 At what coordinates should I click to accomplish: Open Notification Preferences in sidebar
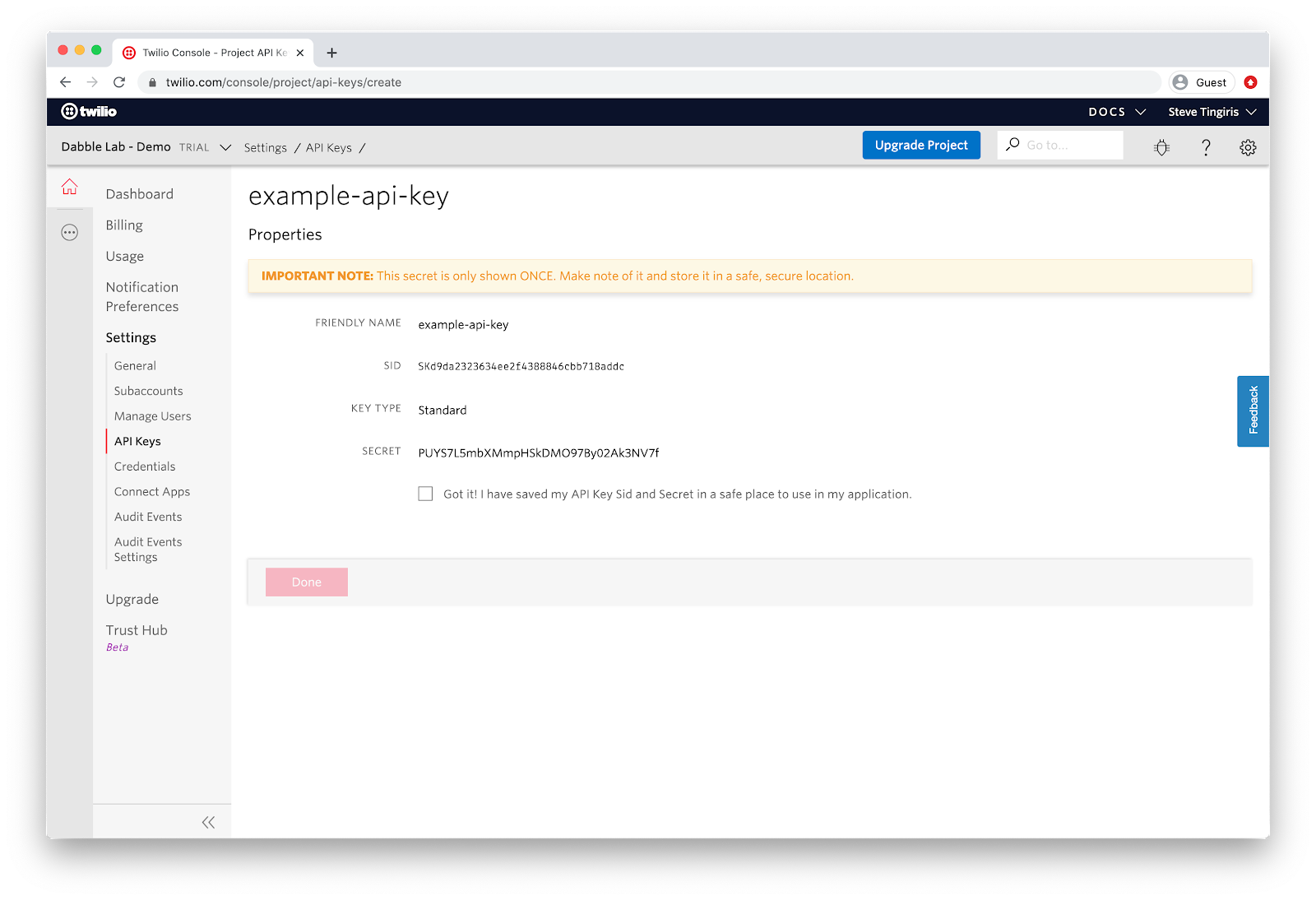coord(142,297)
